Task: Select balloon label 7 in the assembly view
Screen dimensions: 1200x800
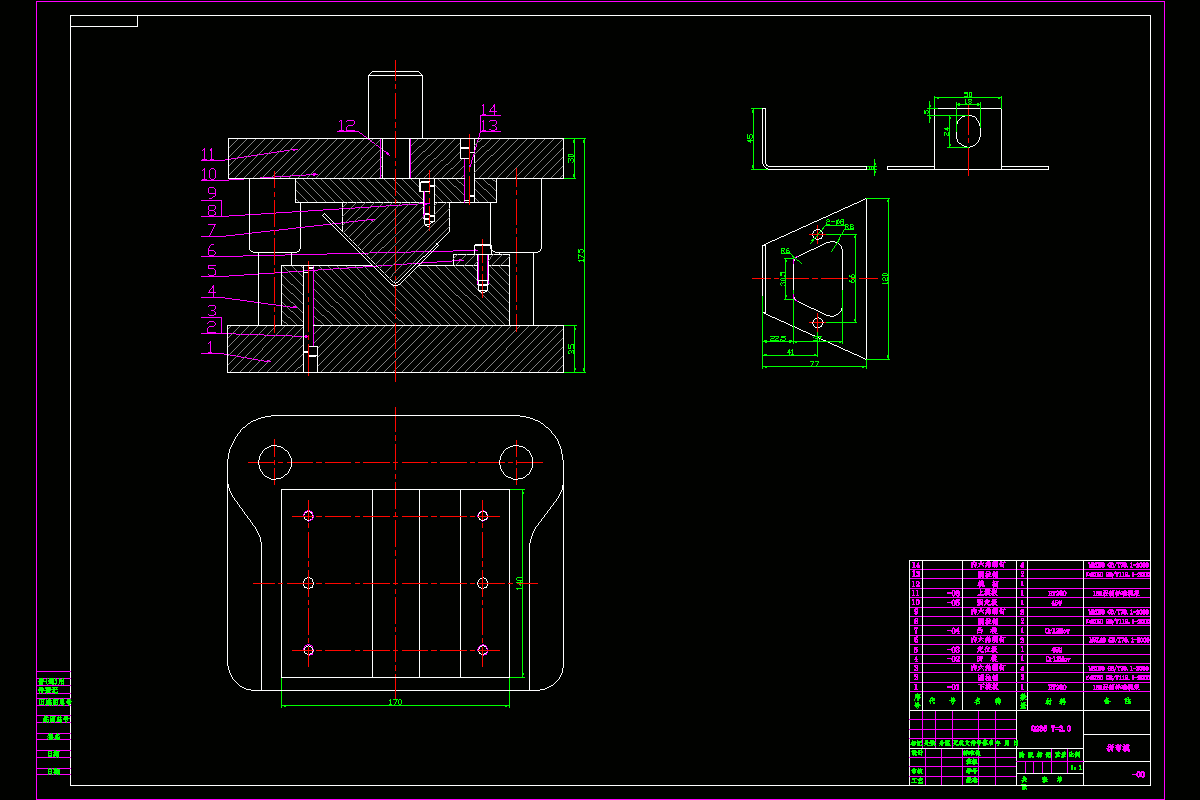Action: coord(212,230)
